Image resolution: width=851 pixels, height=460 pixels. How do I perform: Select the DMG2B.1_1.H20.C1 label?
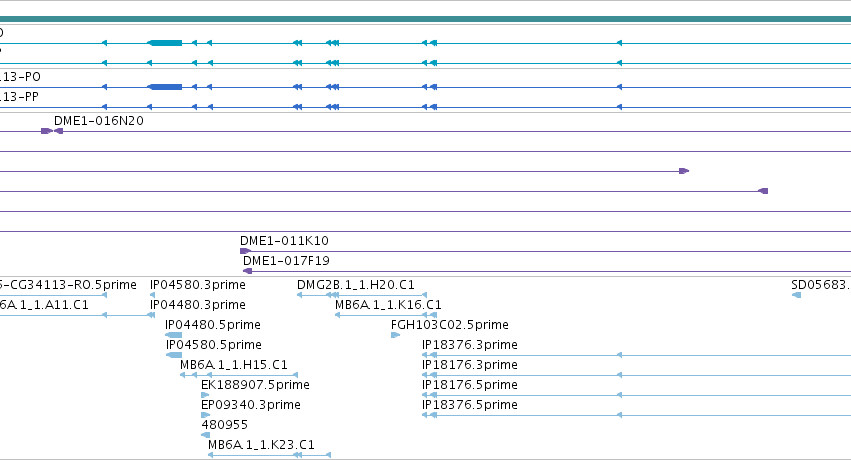(x=355, y=285)
